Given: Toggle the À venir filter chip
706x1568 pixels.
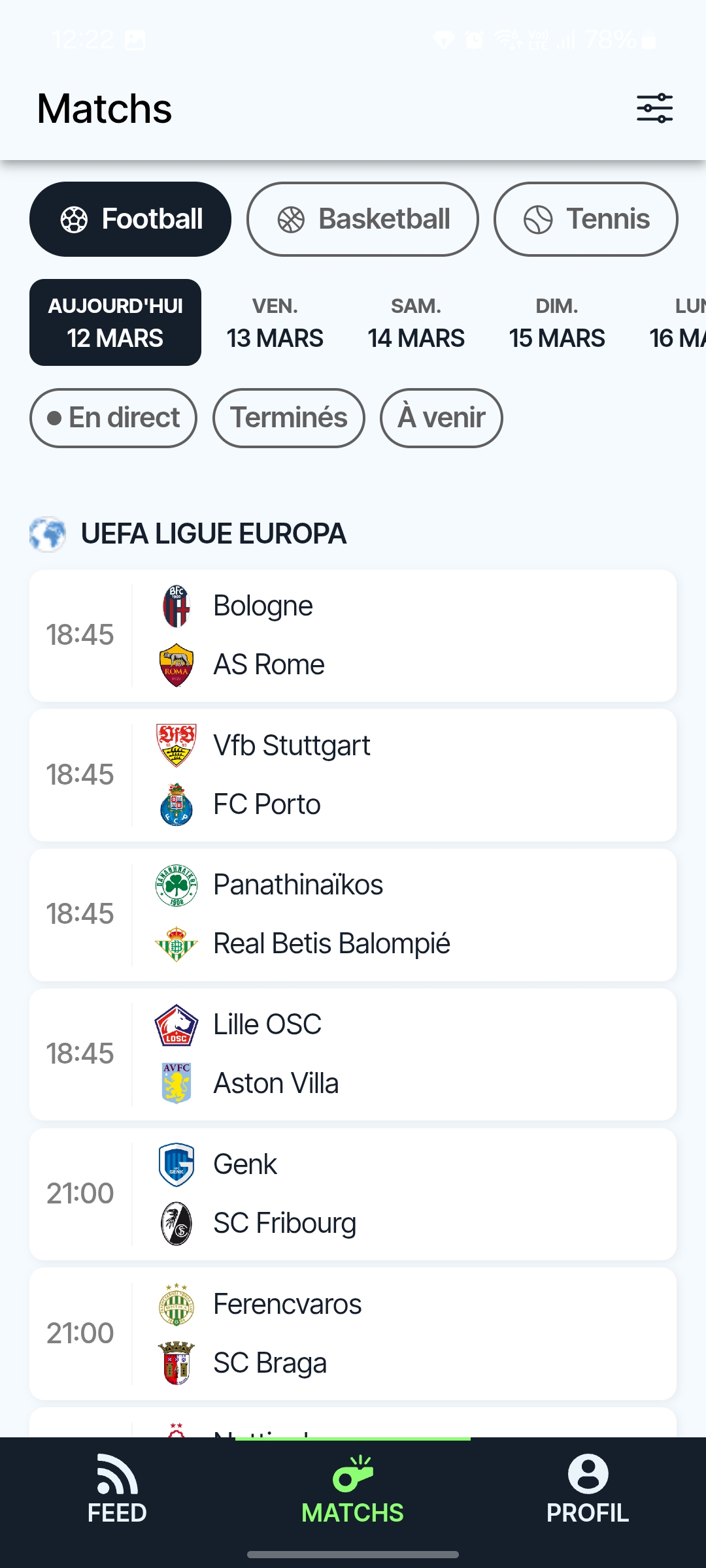Looking at the screenshot, I should pos(441,418).
